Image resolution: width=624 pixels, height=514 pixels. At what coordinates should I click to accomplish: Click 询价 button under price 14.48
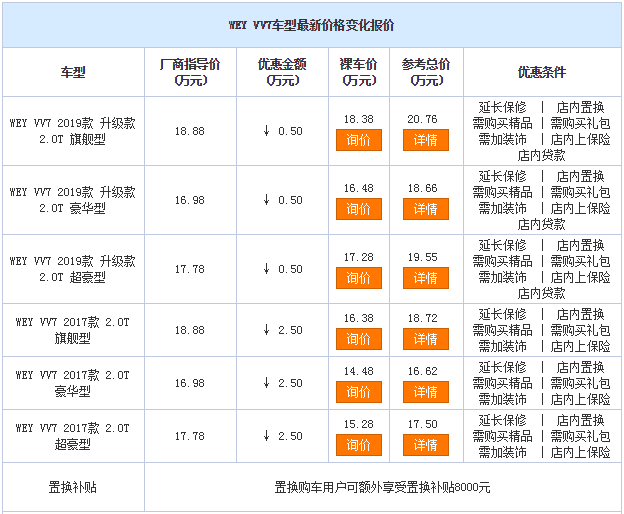click(359, 392)
